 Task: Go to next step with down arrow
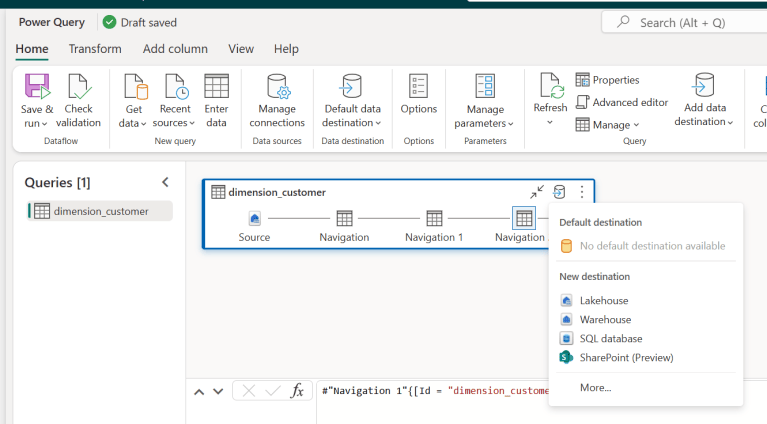pos(218,391)
